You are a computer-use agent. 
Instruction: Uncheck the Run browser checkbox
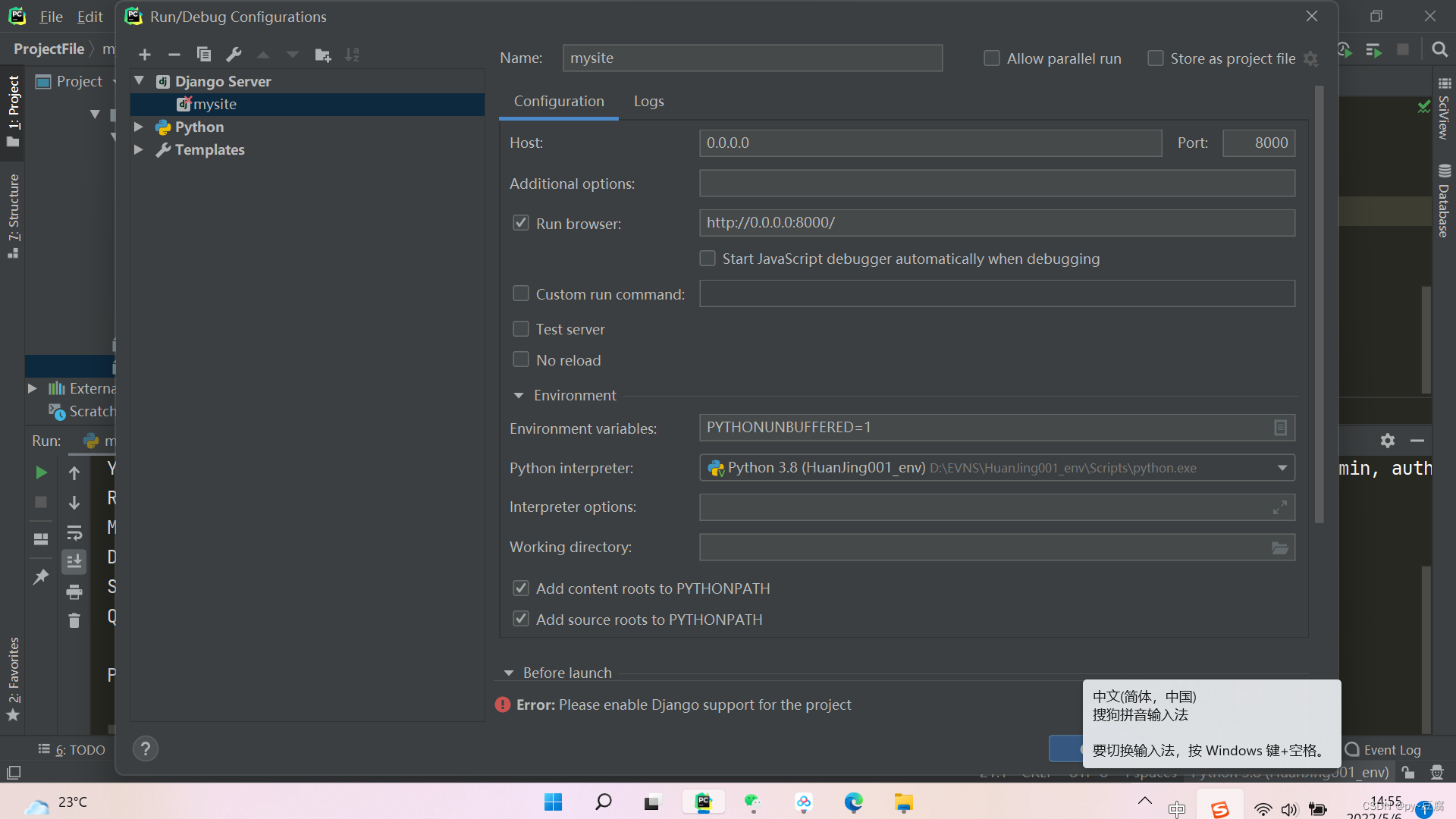tap(521, 223)
